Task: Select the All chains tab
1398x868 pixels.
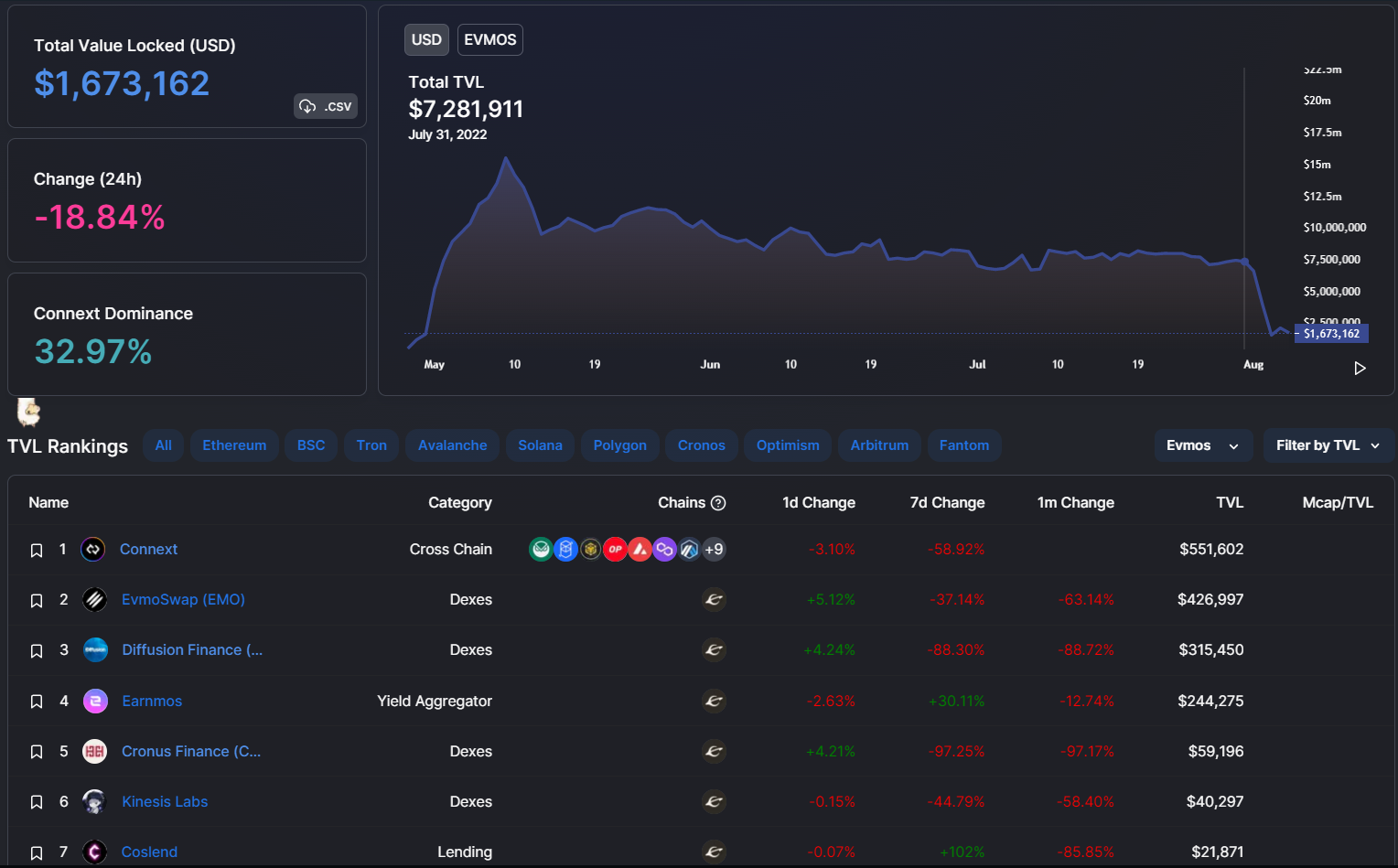Action: click(x=164, y=445)
